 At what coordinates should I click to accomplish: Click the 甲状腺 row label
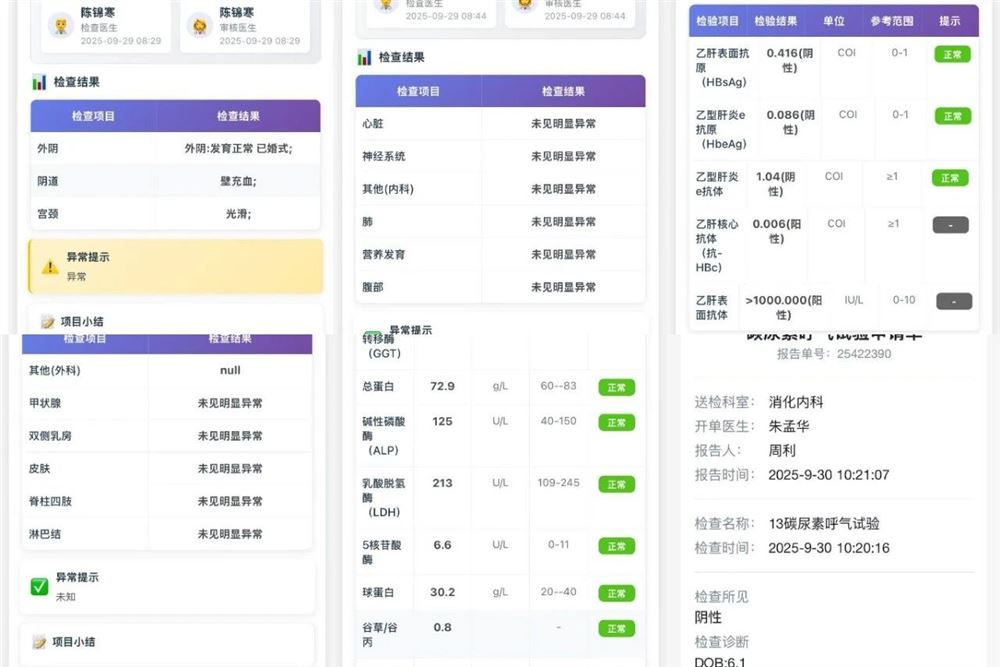pos(45,403)
